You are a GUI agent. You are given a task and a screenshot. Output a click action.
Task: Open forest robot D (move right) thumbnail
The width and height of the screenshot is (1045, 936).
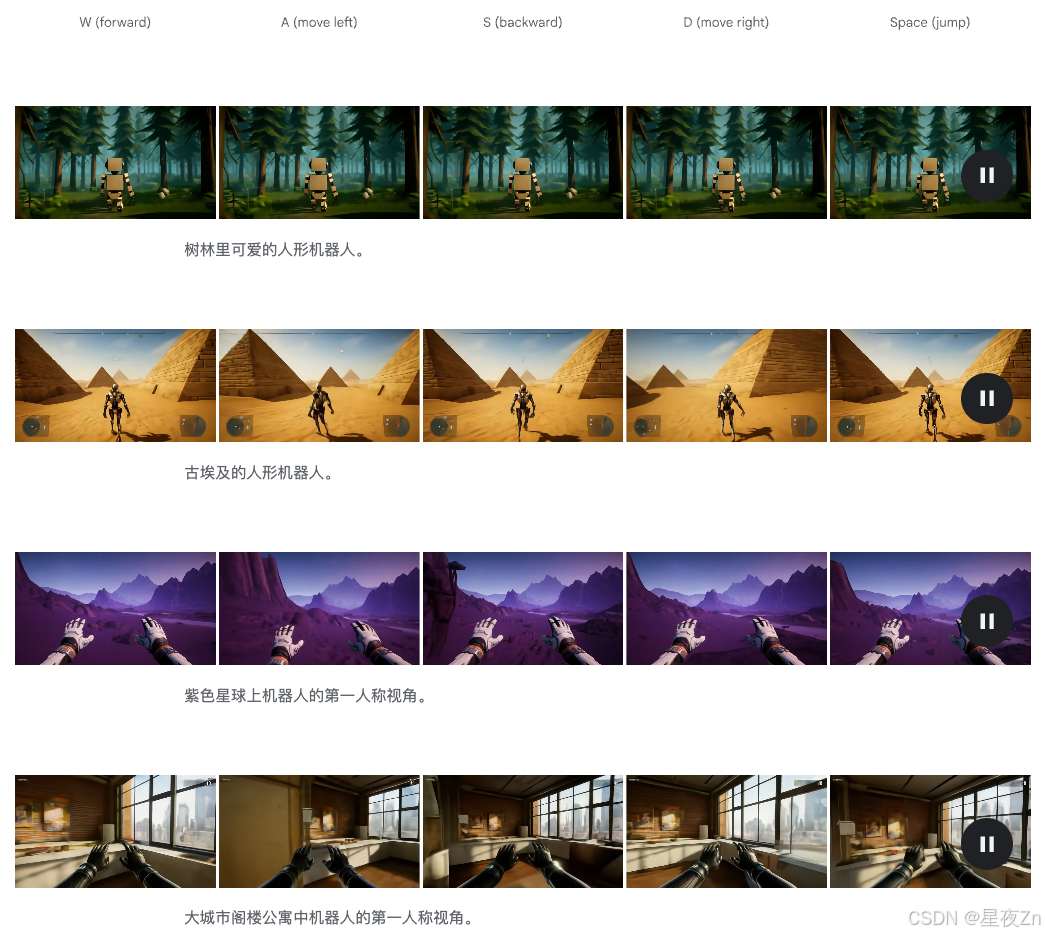(x=726, y=163)
